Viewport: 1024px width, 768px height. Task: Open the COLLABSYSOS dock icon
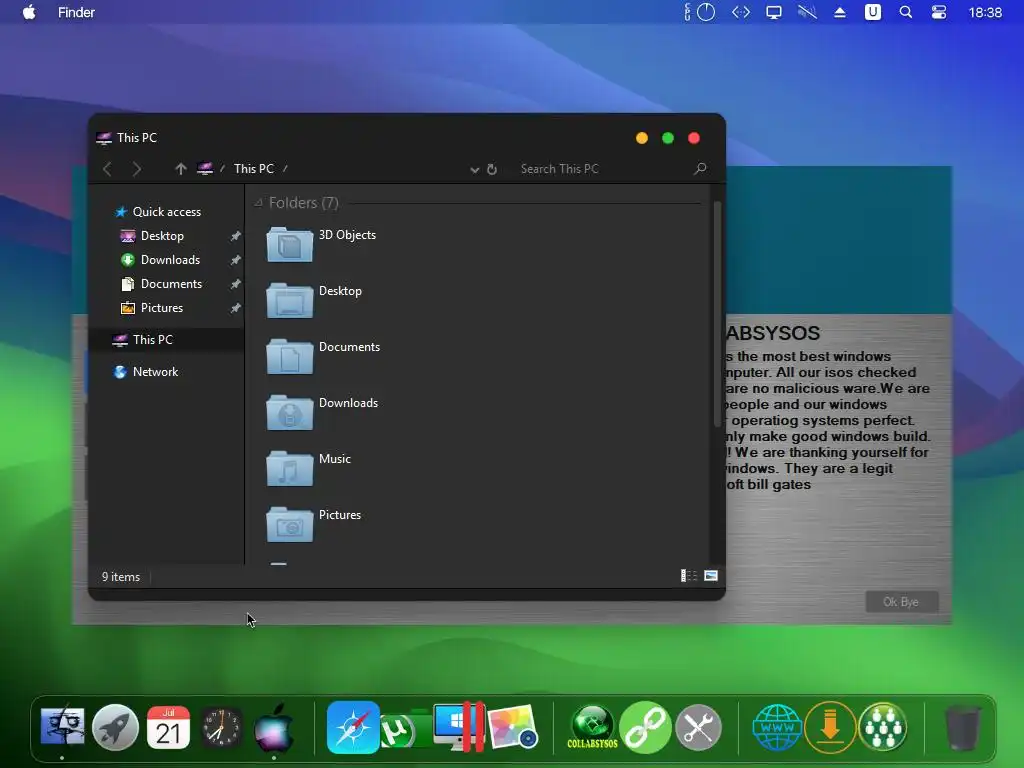point(592,727)
